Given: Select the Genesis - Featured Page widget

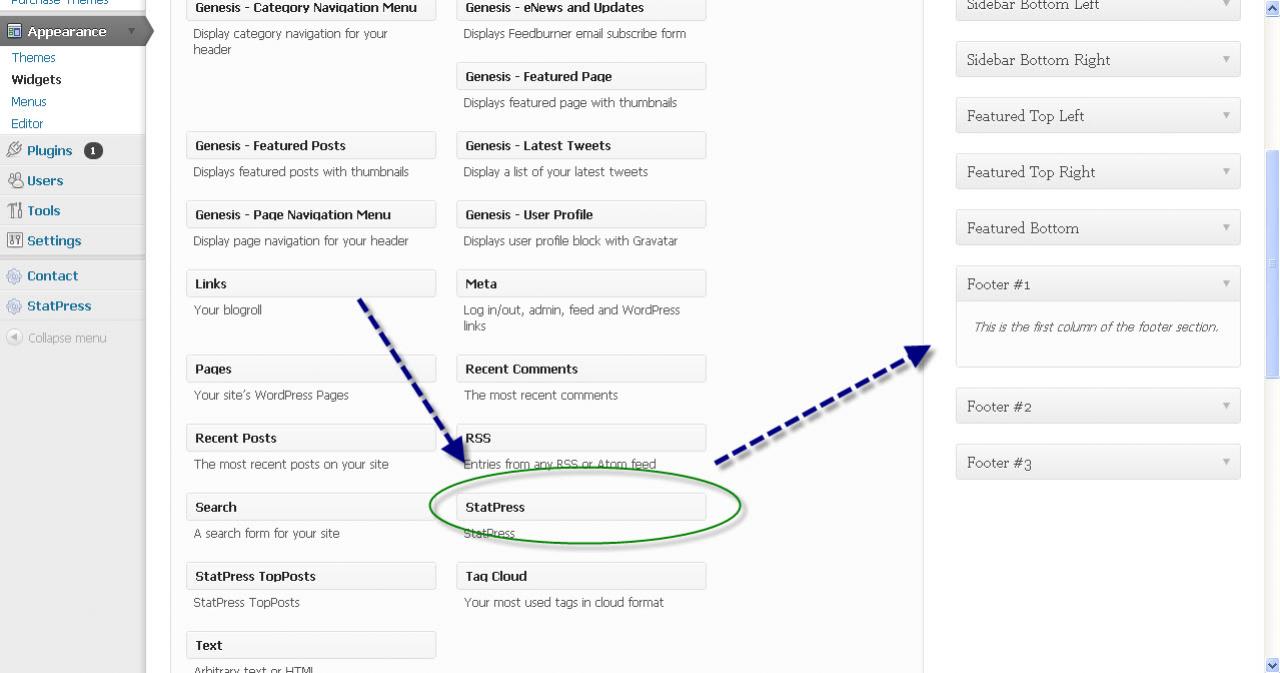Looking at the screenshot, I should (581, 76).
